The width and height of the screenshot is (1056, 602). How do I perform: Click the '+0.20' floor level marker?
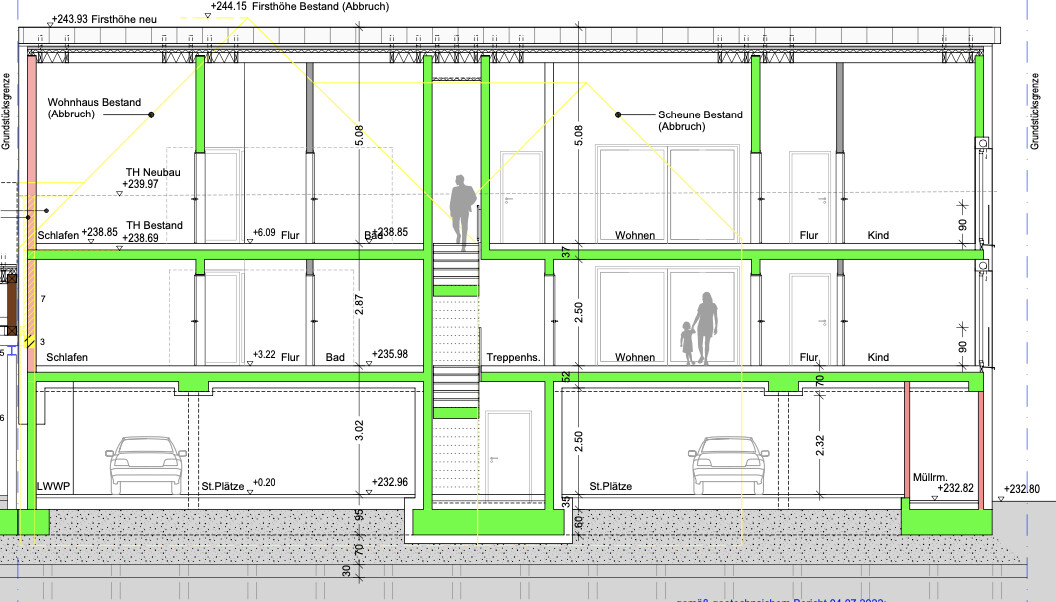264,483
